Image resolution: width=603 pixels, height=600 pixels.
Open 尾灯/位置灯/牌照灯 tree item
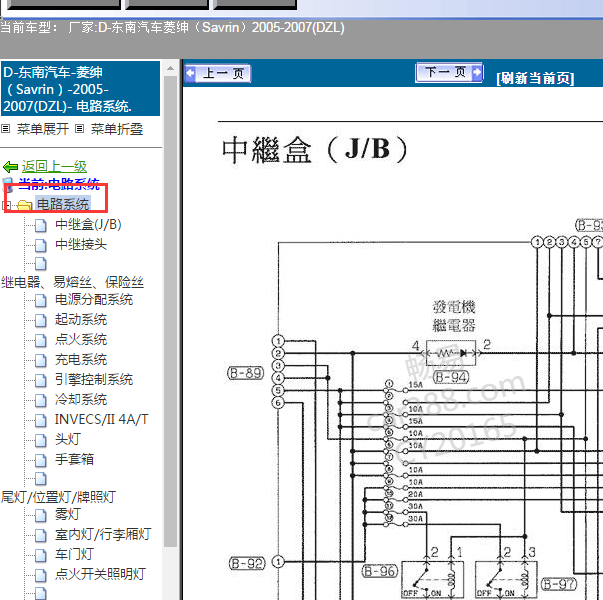pyautogui.click(x=58, y=497)
